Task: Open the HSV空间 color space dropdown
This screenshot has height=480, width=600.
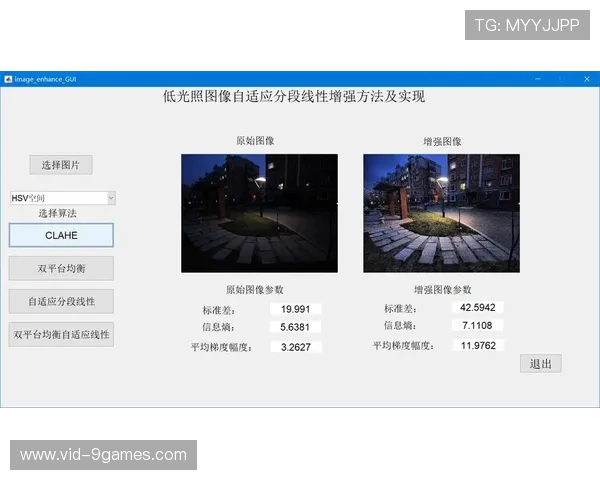Action: point(63,198)
